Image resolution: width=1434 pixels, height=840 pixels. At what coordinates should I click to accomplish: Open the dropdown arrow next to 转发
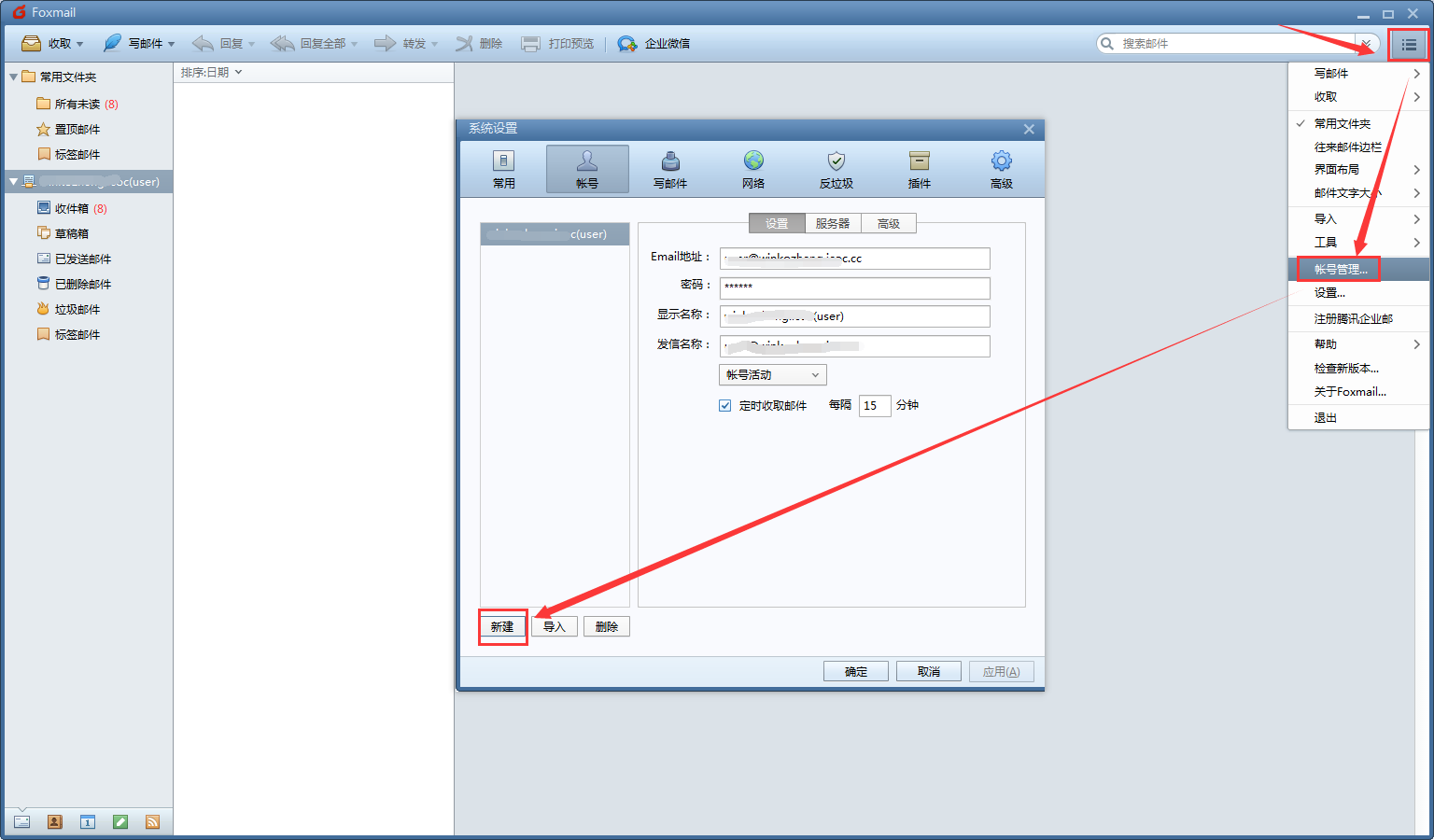coord(434,45)
